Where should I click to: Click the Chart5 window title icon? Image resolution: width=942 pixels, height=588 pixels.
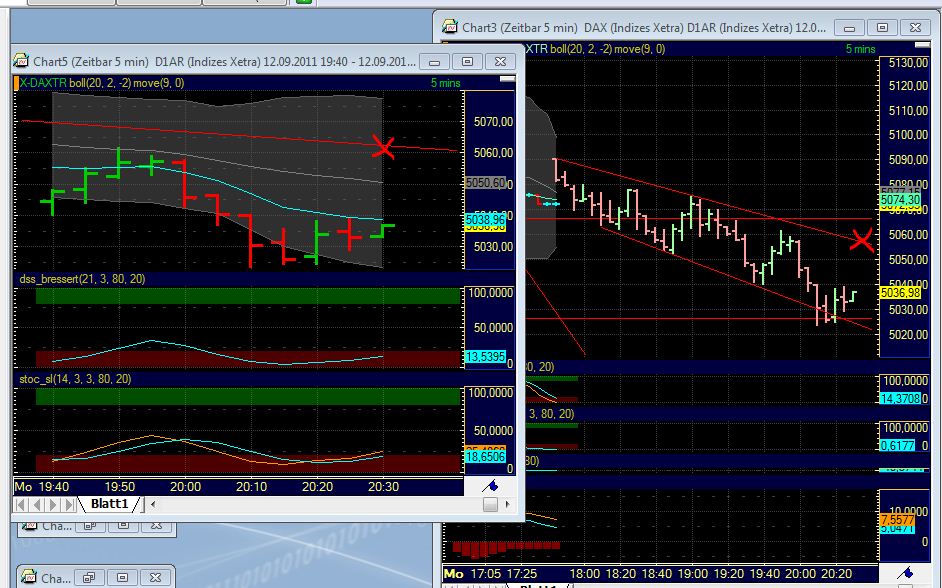[x=21, y=61]
